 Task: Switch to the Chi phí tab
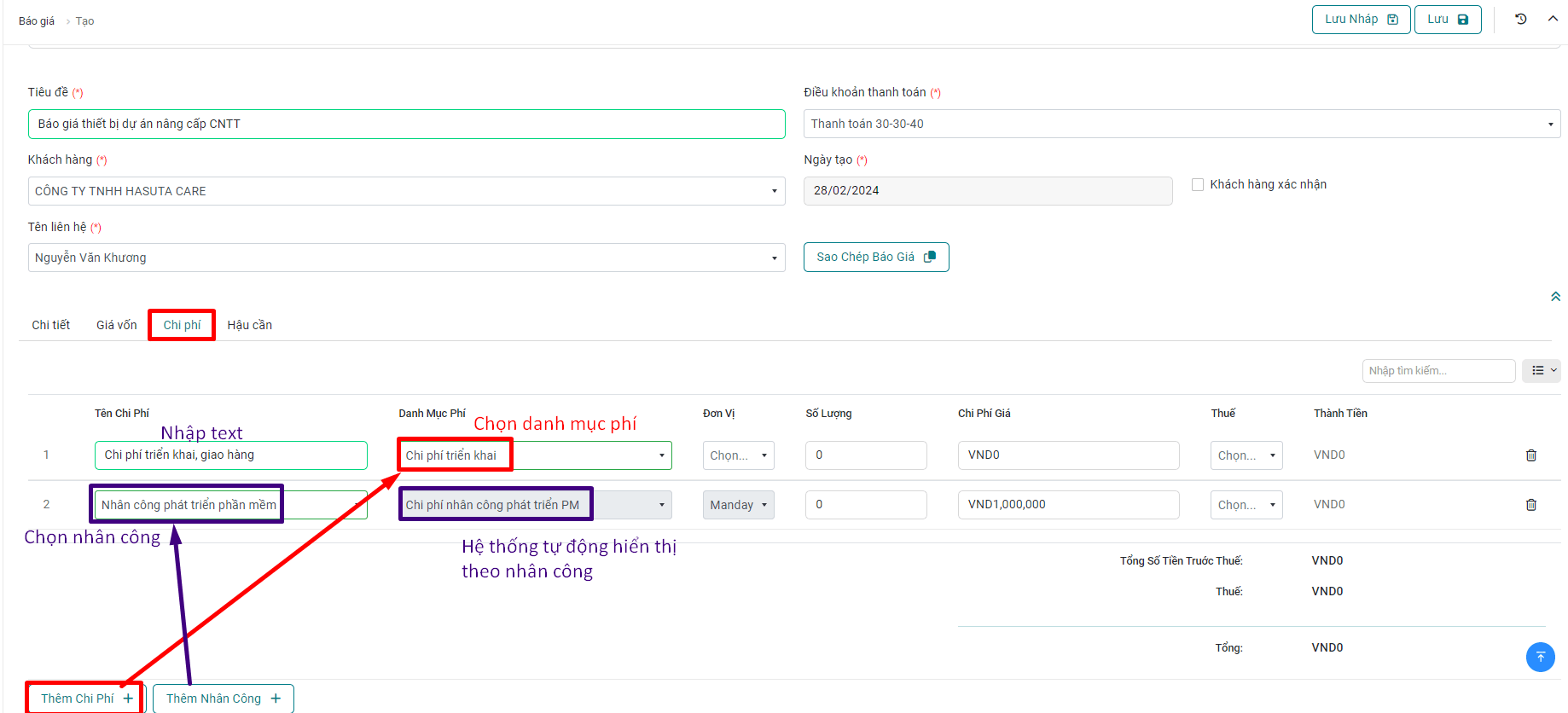pyautogui.click(x=182, y=325)
